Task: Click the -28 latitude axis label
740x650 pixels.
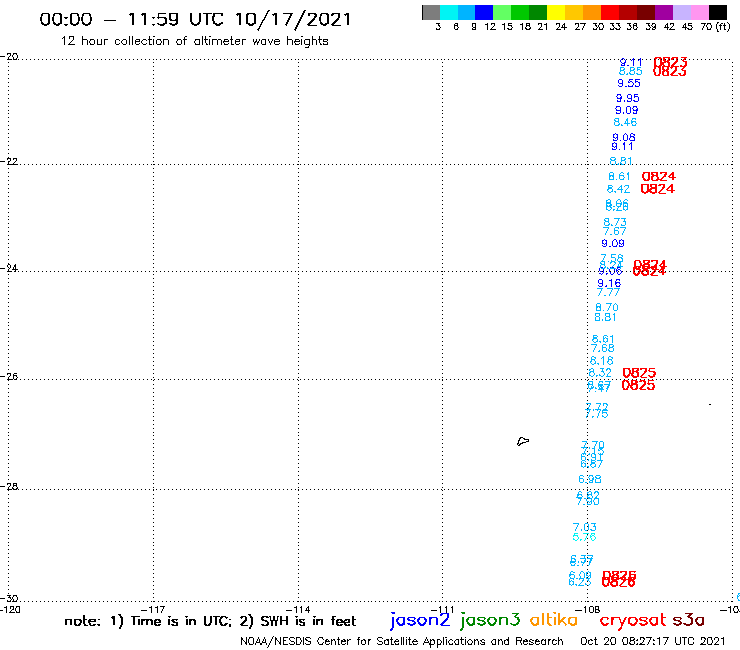Action: 9,486
